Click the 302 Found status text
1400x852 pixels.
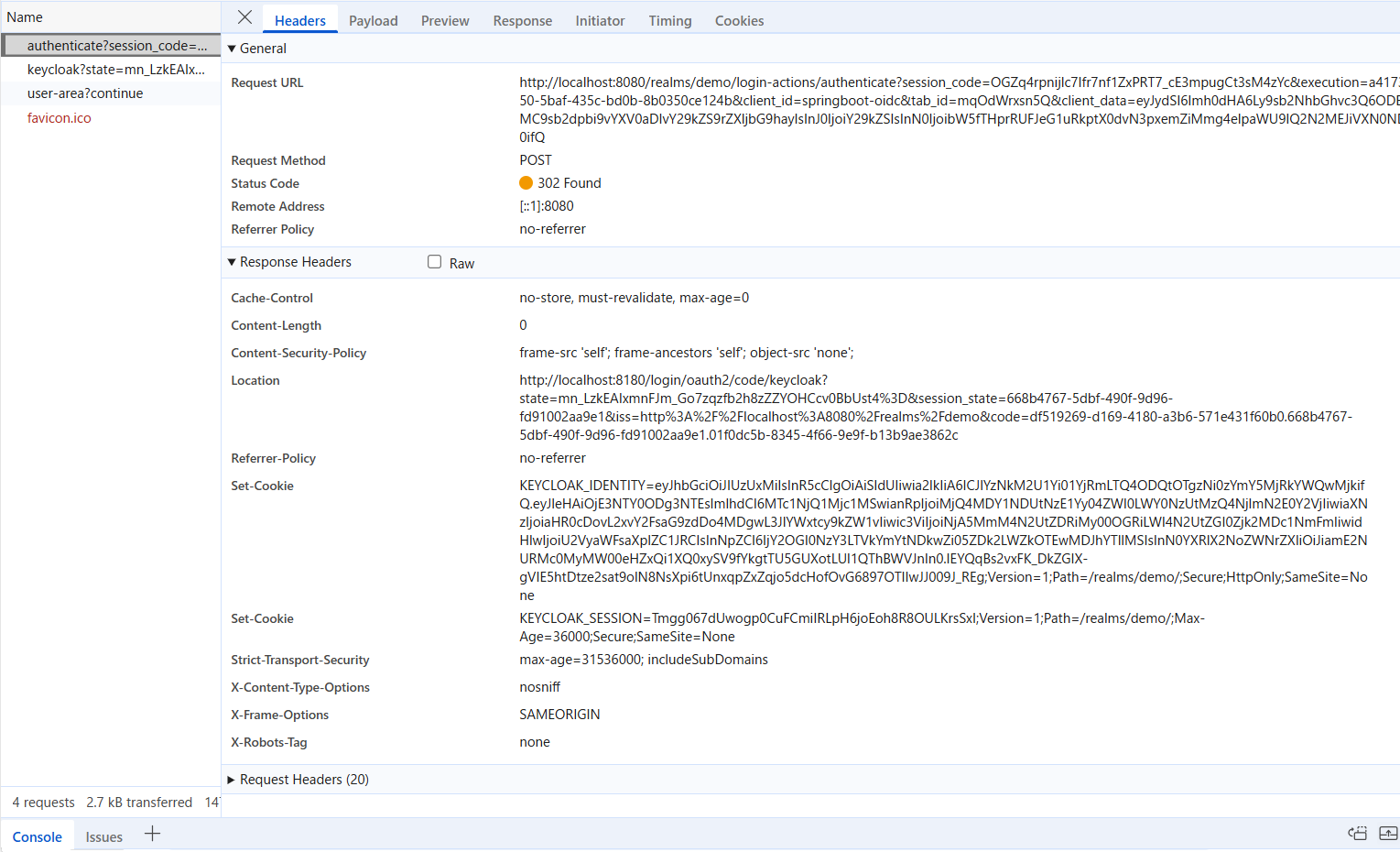point(570,183)
